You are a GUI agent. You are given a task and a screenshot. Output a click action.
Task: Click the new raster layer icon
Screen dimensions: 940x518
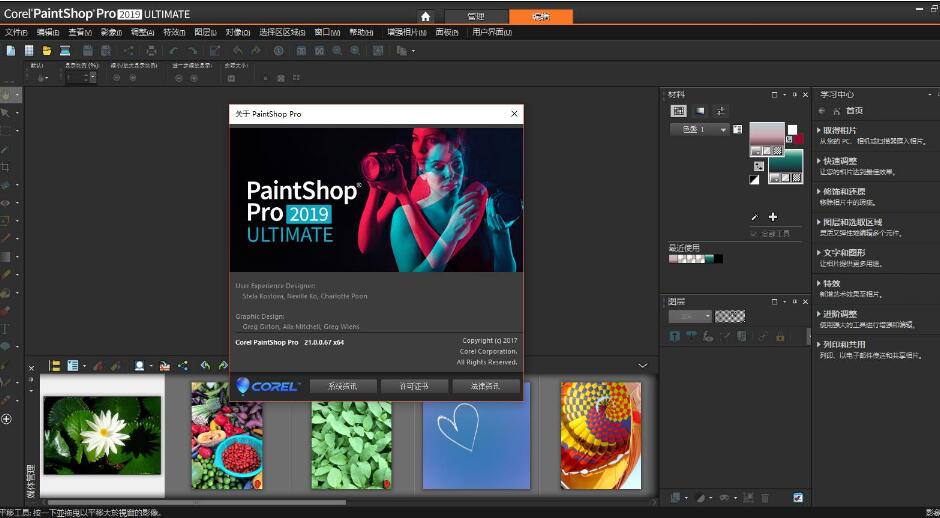(x=676, y=498)
